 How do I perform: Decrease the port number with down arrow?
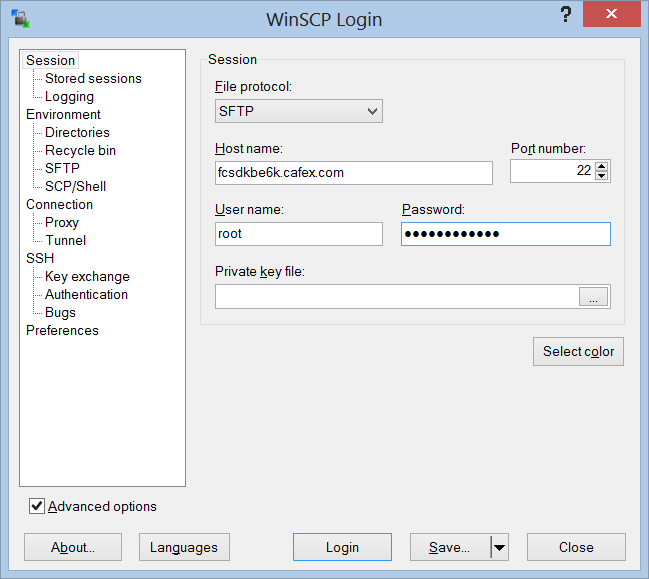(x=601, y=175)
